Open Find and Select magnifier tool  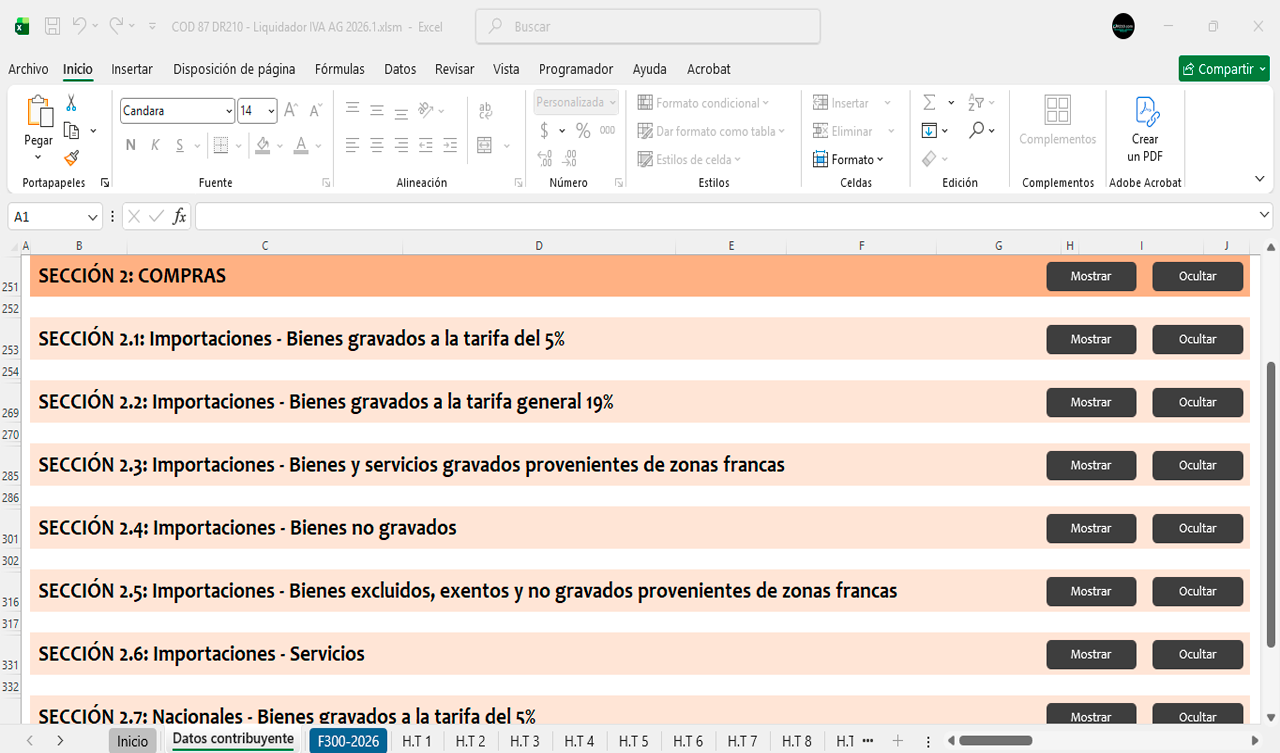coord(976,131)
